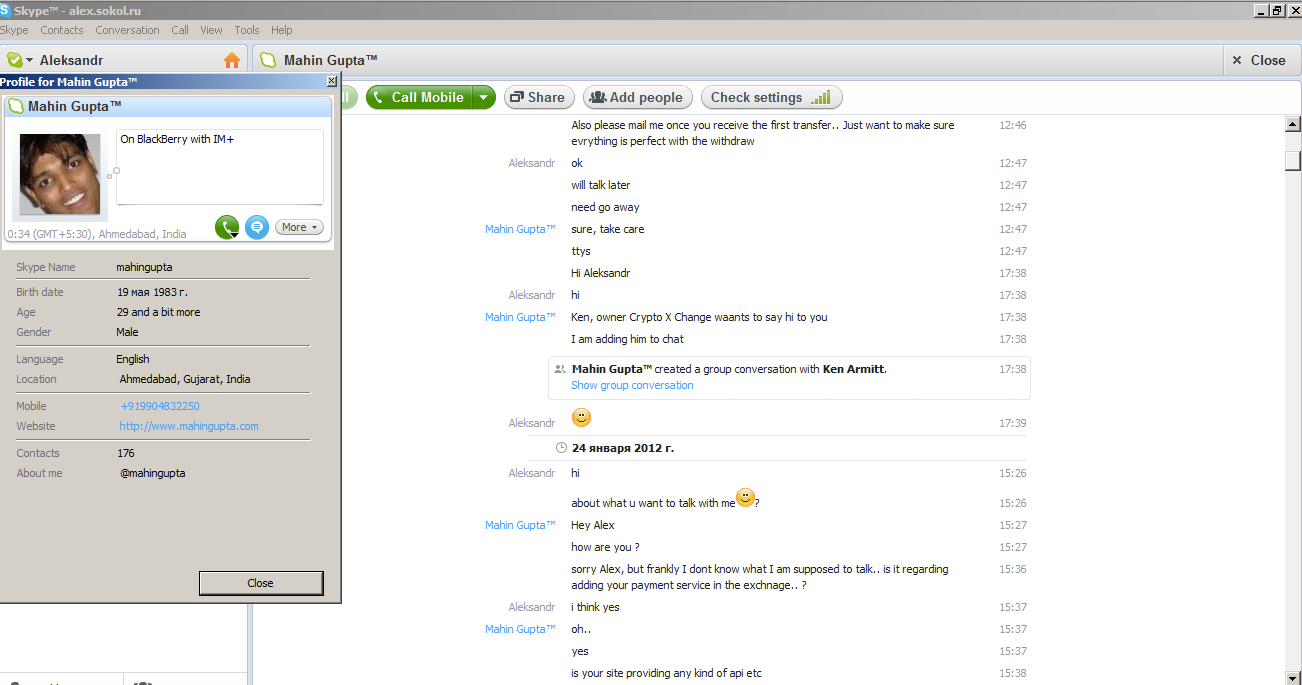This screenshot has width=1302, height=685.
Task: Open the Call menu
Action: 180,30
